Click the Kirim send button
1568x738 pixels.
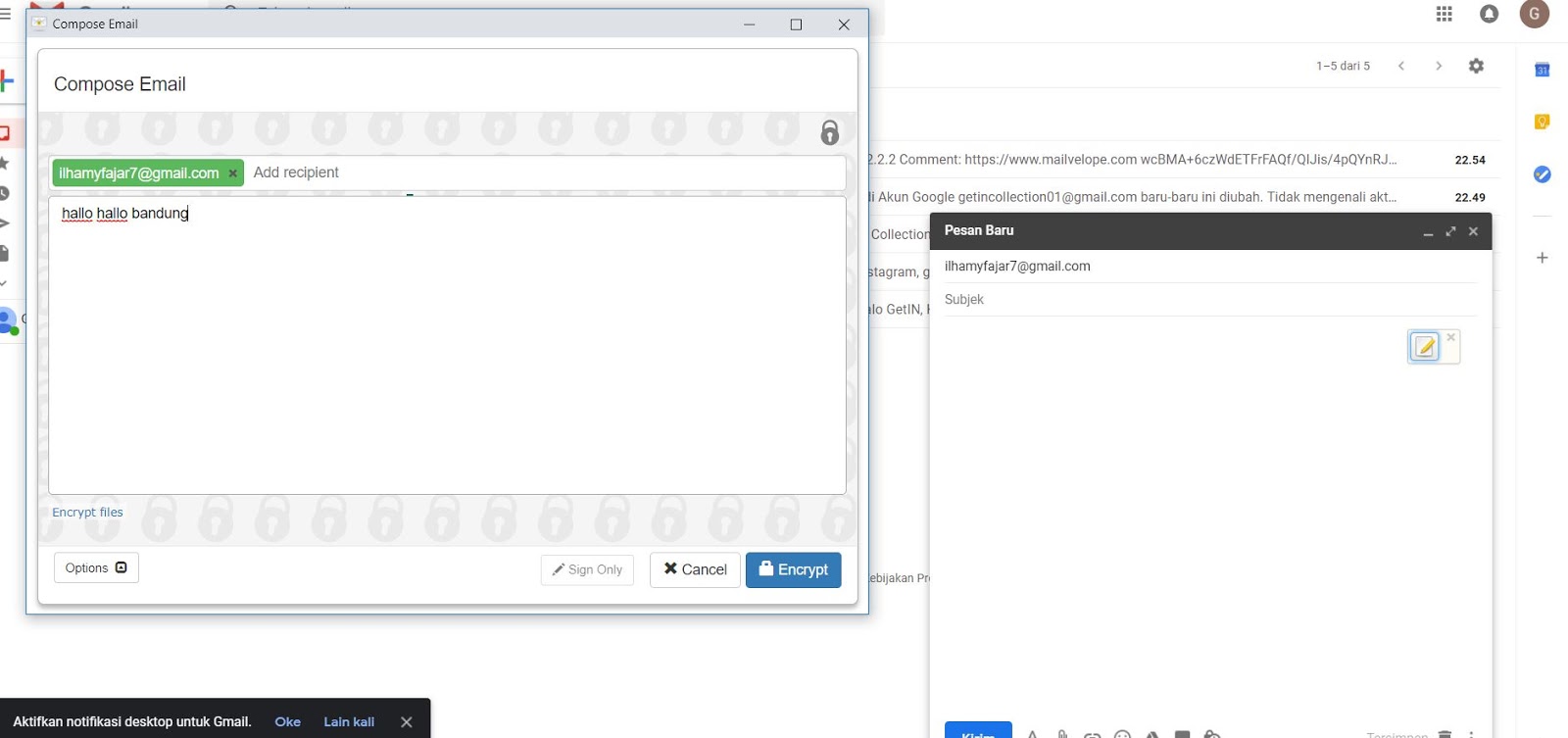tap(978, 731)
